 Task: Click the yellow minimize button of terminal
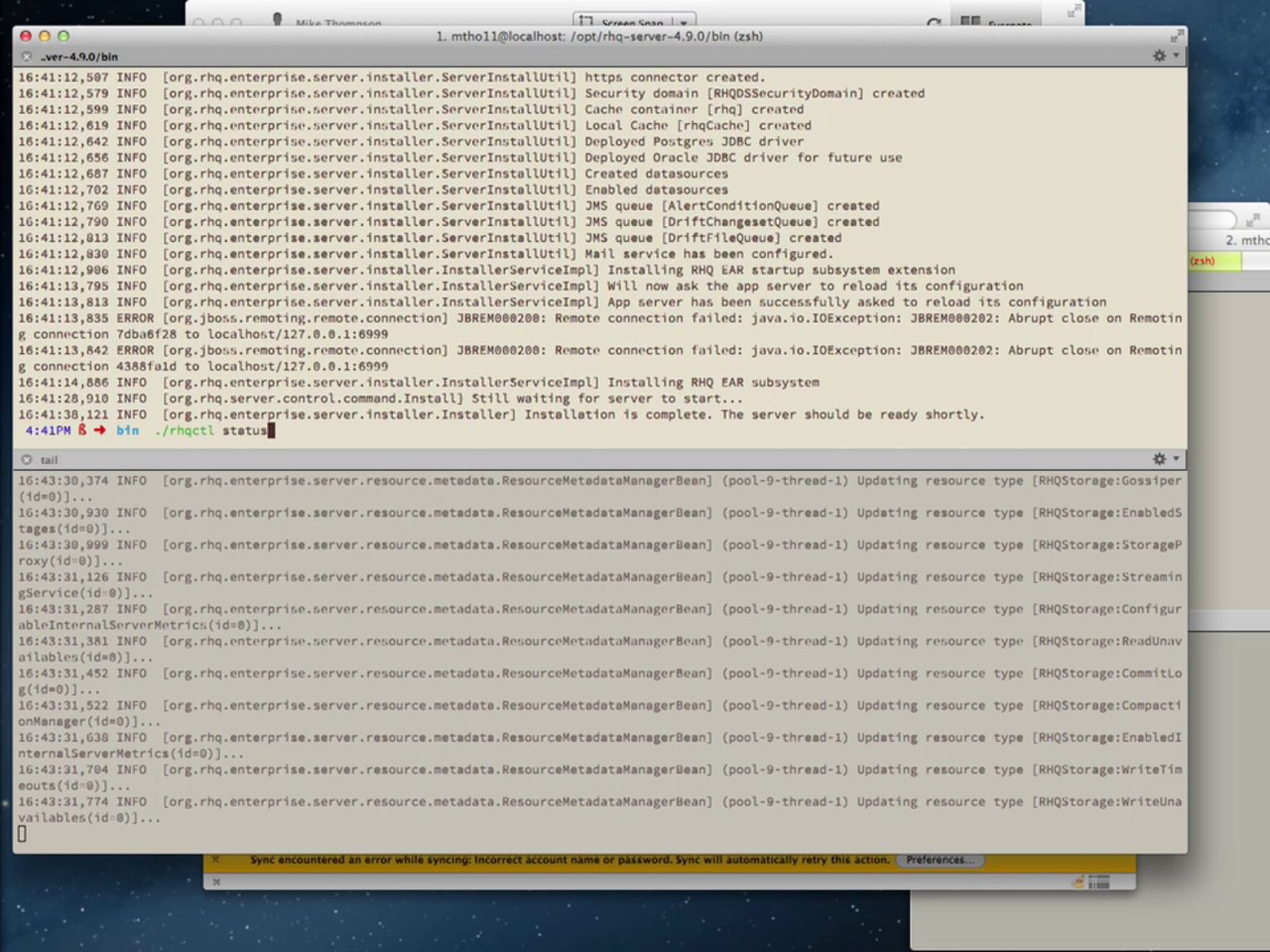click(45, 36)
